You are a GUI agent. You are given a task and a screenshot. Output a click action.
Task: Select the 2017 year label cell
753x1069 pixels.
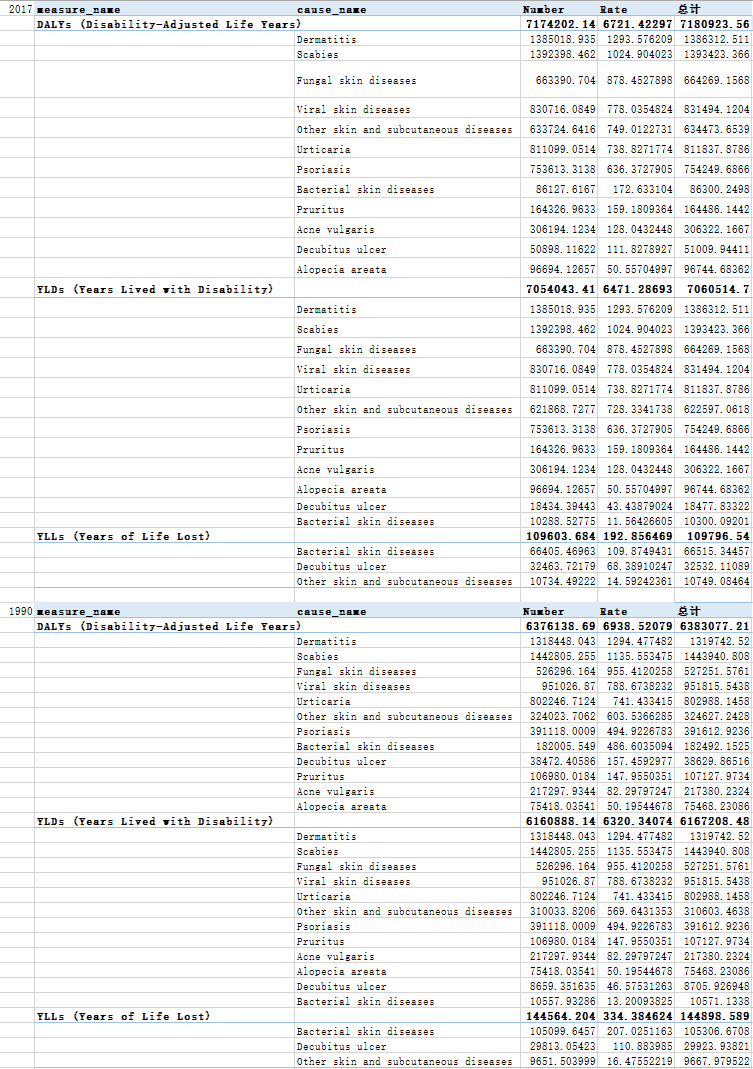tap(20, 10)
